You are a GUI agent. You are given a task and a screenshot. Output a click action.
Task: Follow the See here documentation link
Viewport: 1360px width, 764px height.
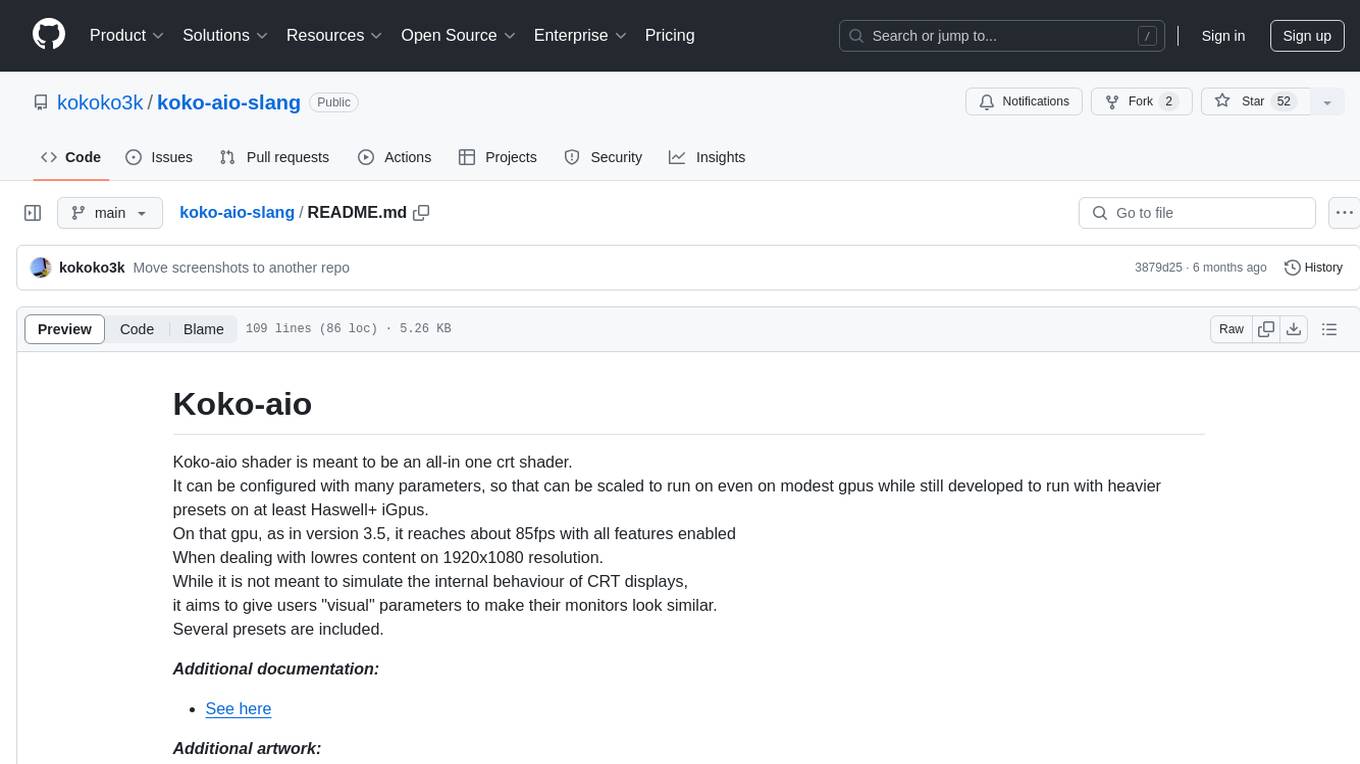238,708
